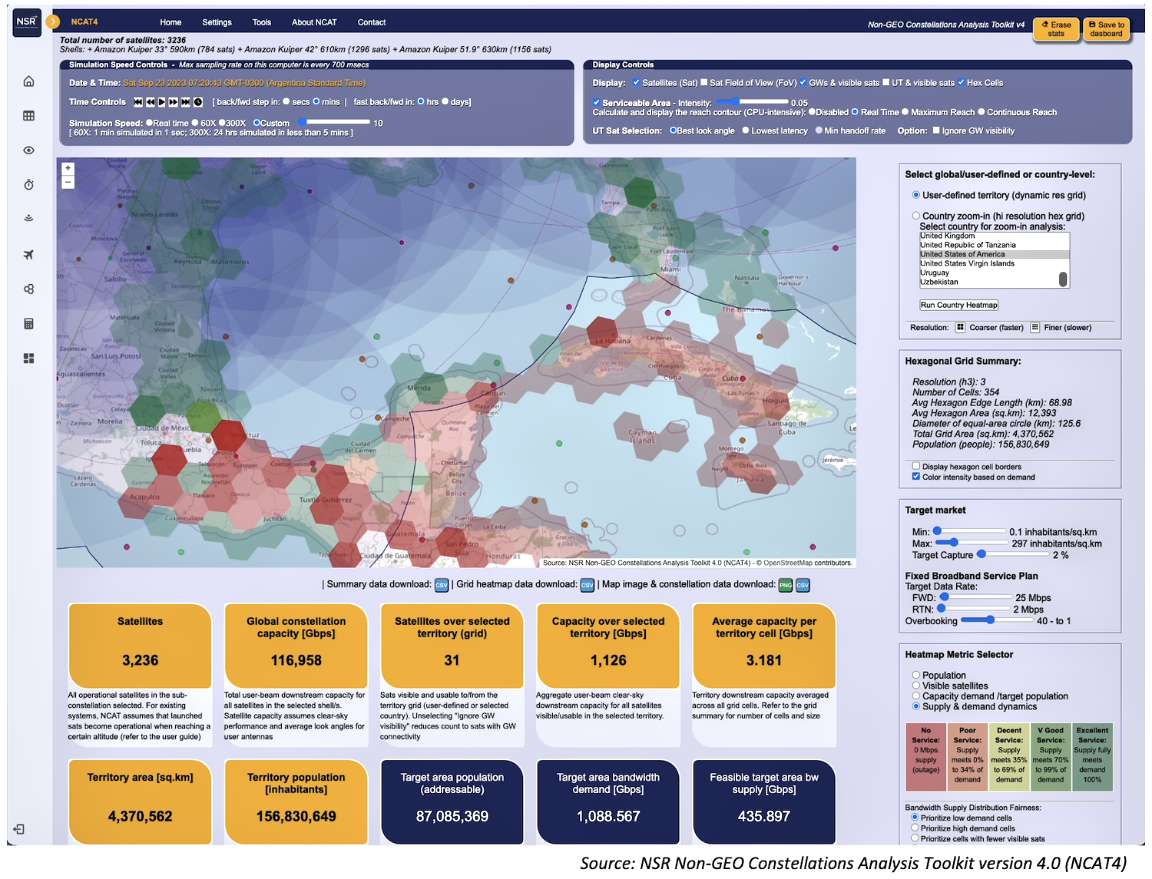Open the calculator icon in the sidebar
This screenshot has width=1152, height=879.
[28, 323]
